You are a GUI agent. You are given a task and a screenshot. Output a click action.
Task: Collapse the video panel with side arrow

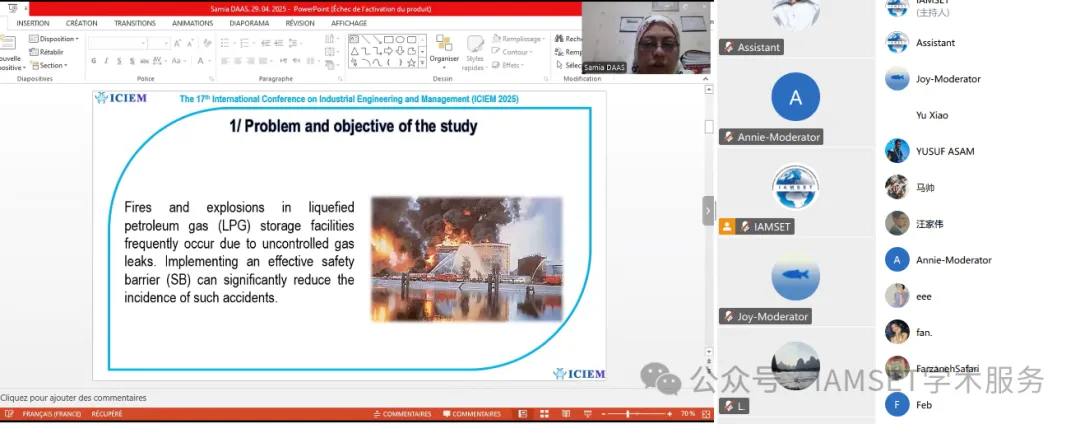708,211
